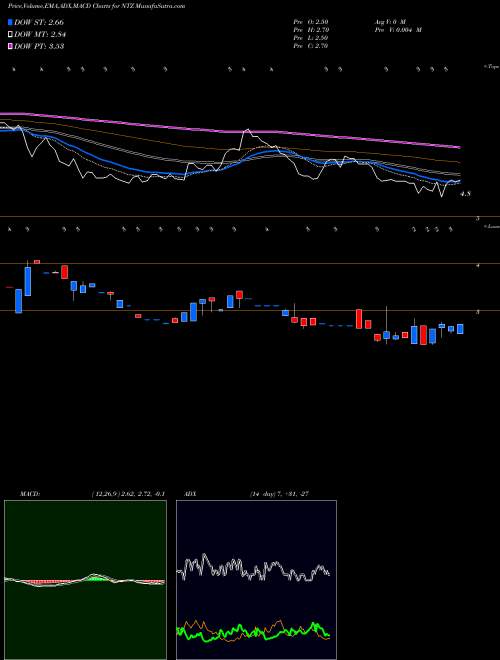Click the last blue candlestick on the right
The width and height of the screenshot is (500, 660).
click(x=460, y=329)
